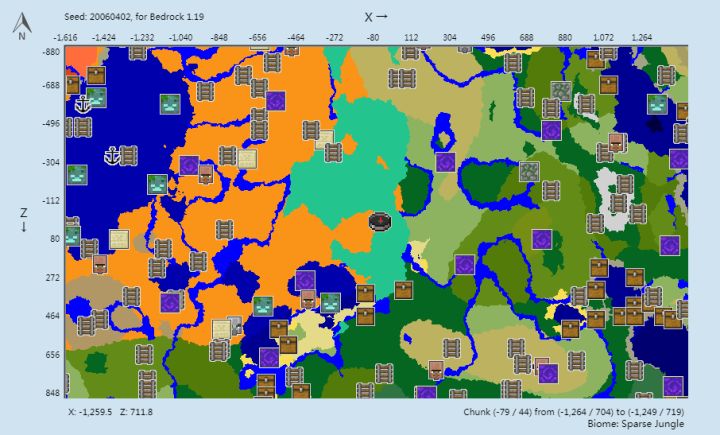Select the mossy cobblestone icon beside the river-ringed dark forest
The image size is (720, 435).
pos(529,171)
